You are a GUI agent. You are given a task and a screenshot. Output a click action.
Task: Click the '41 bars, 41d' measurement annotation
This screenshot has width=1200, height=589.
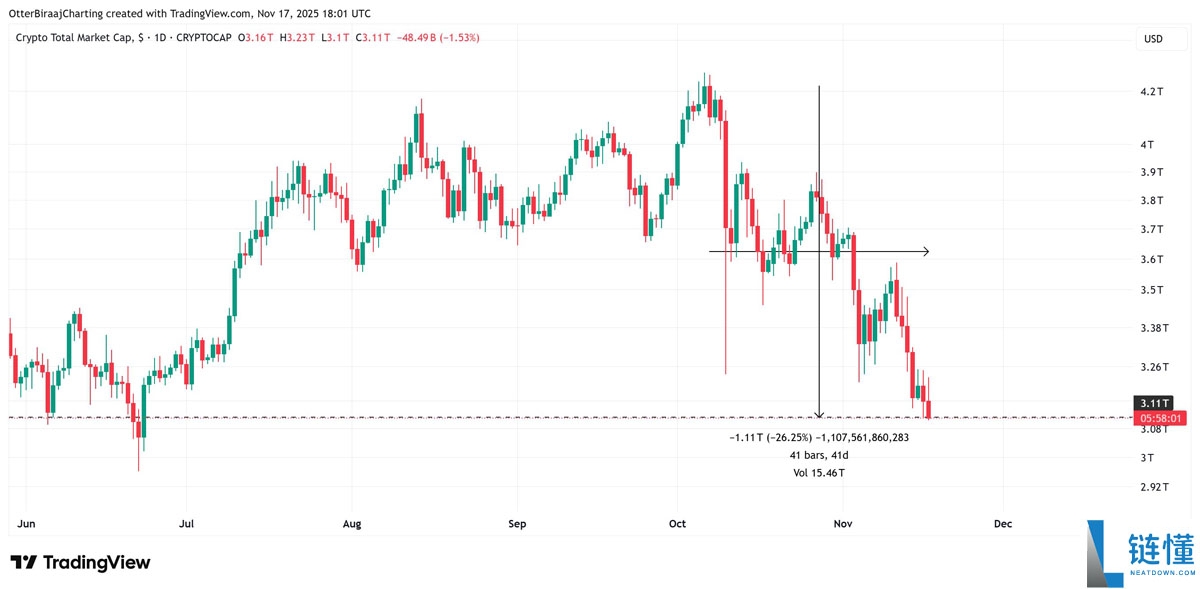coord(818,453)
